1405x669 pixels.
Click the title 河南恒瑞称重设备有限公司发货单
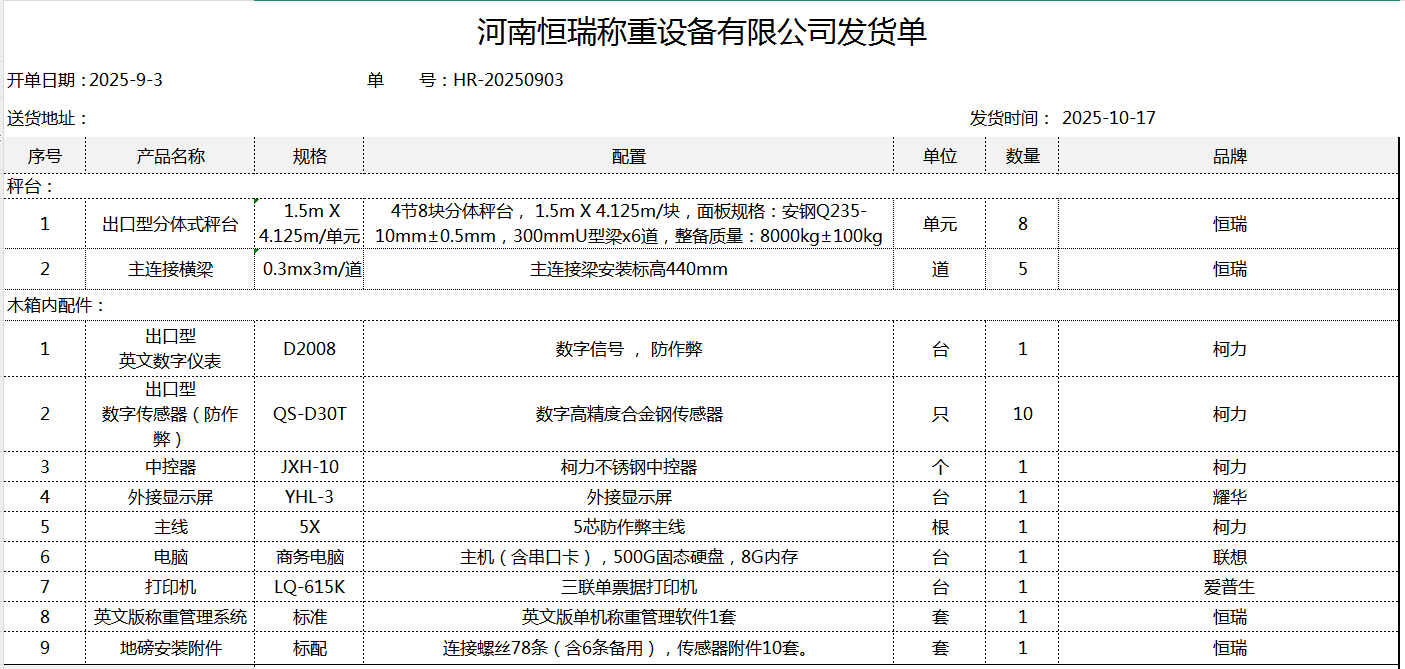point(702,33)
